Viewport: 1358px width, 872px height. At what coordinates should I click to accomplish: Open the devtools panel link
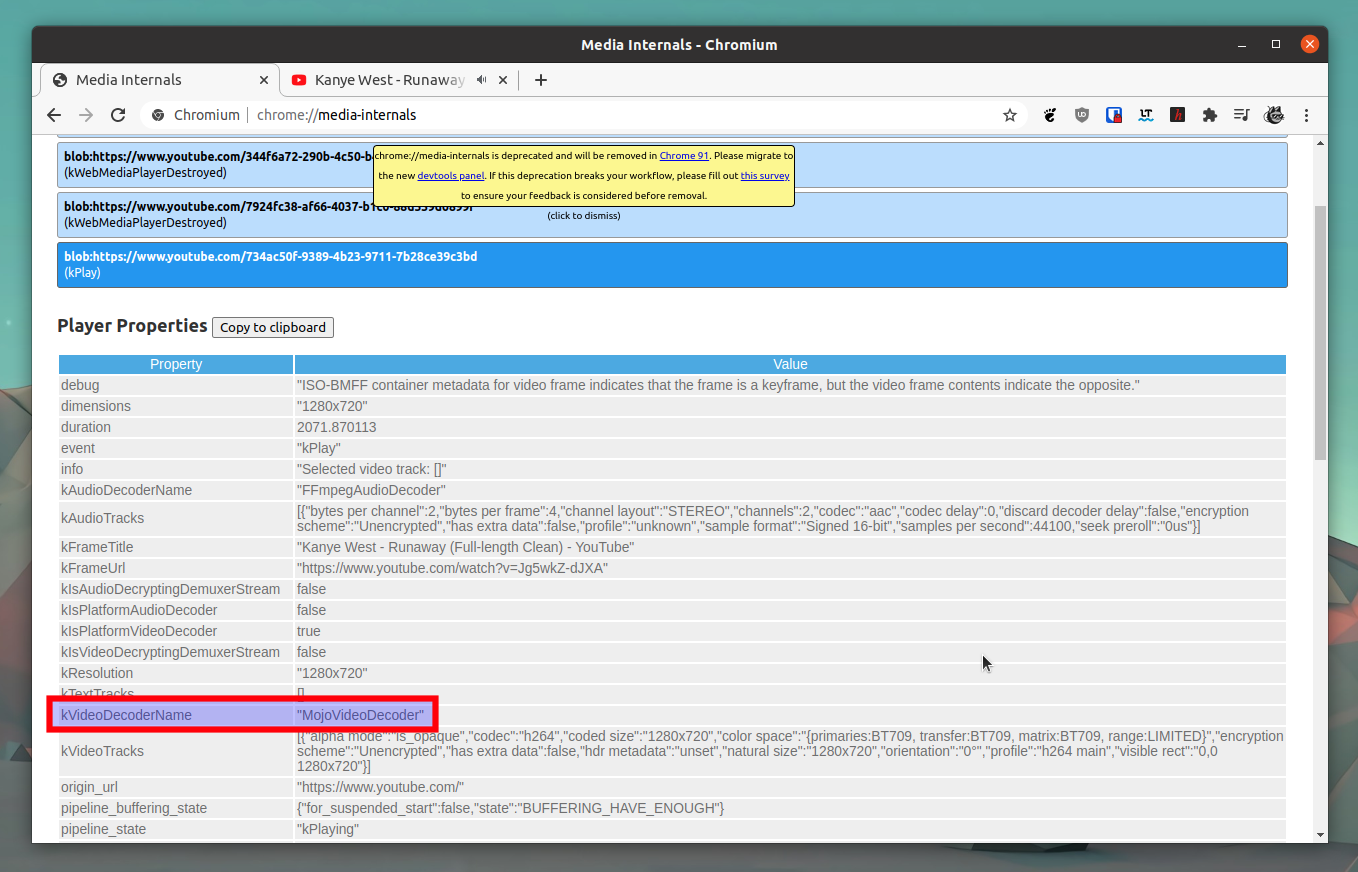[451, 175]
